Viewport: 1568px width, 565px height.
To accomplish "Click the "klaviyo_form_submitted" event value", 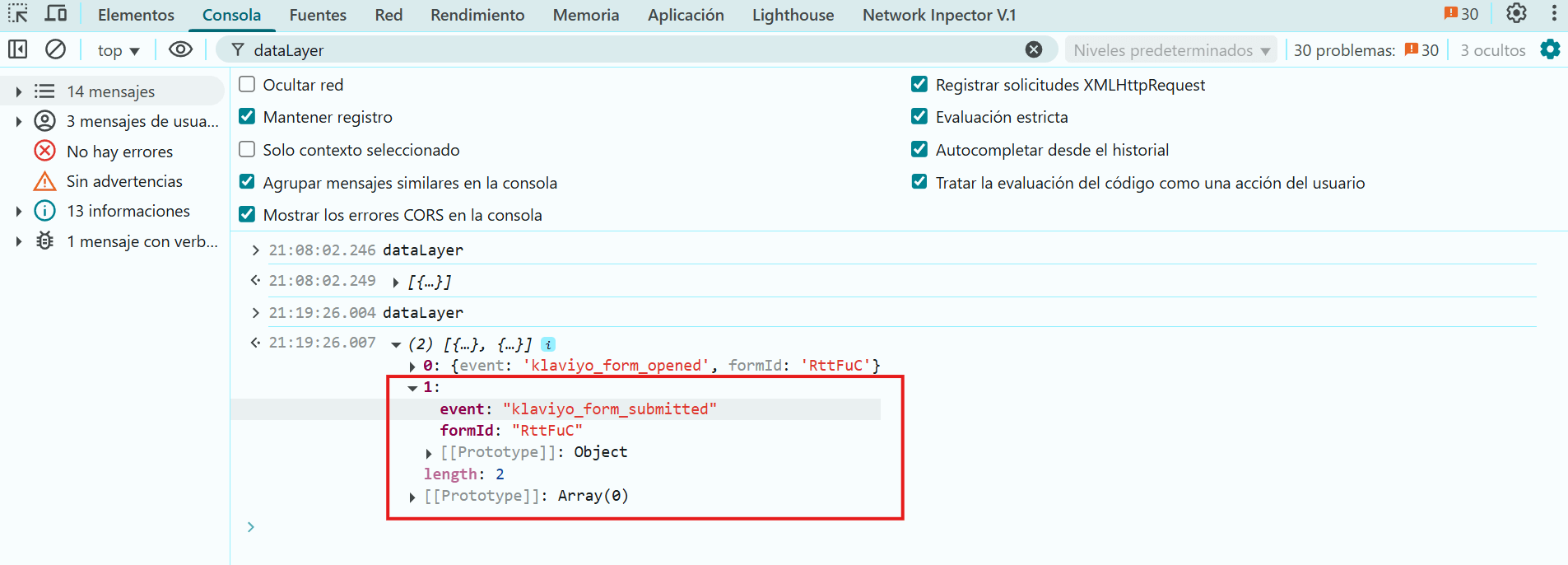I will 610,409.
